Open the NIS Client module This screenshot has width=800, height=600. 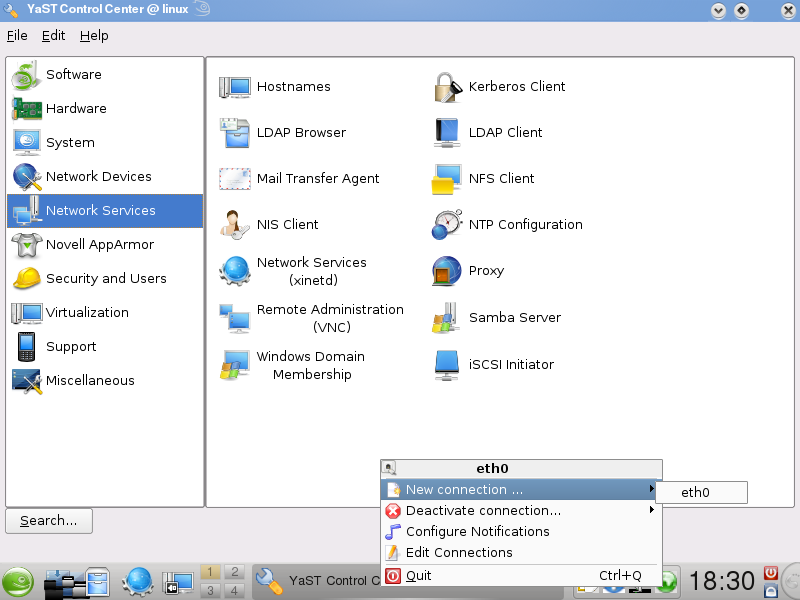click(x=269, y=224)
